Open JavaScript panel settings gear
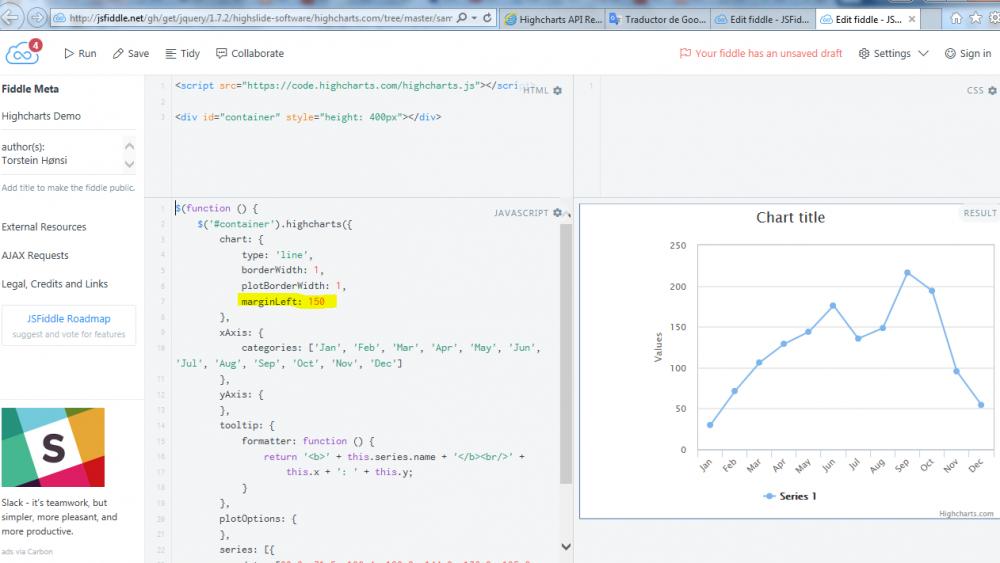1000x563 pixels. 557,212
